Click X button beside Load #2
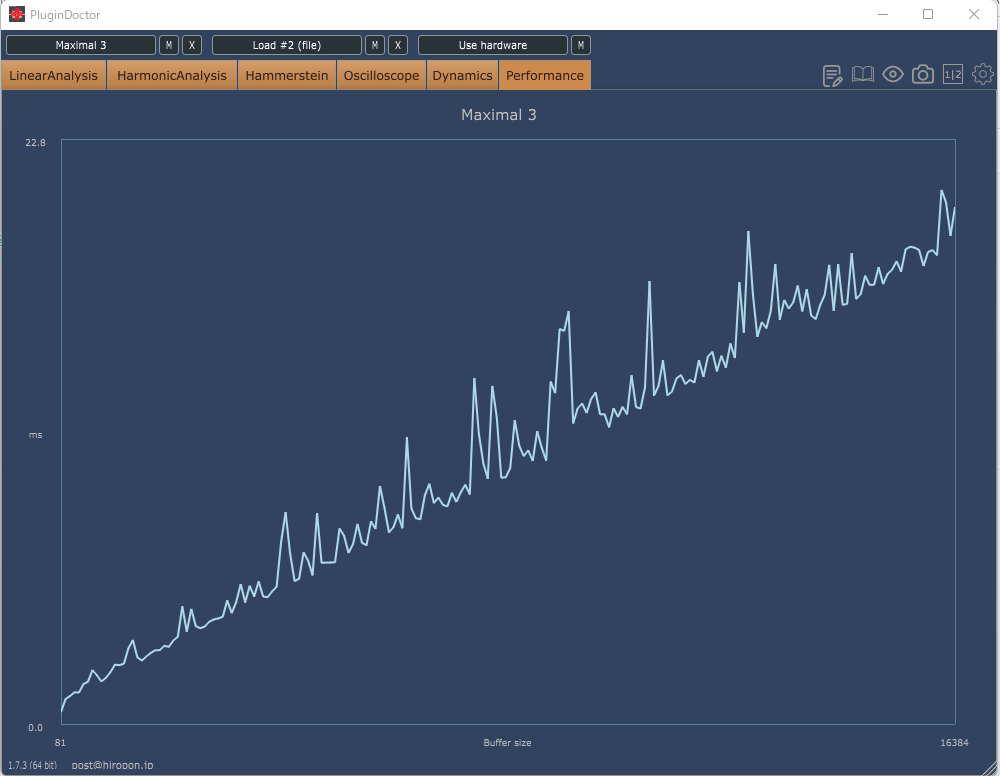The width and height of the screenshot is (1000, 776). (398, 45)
